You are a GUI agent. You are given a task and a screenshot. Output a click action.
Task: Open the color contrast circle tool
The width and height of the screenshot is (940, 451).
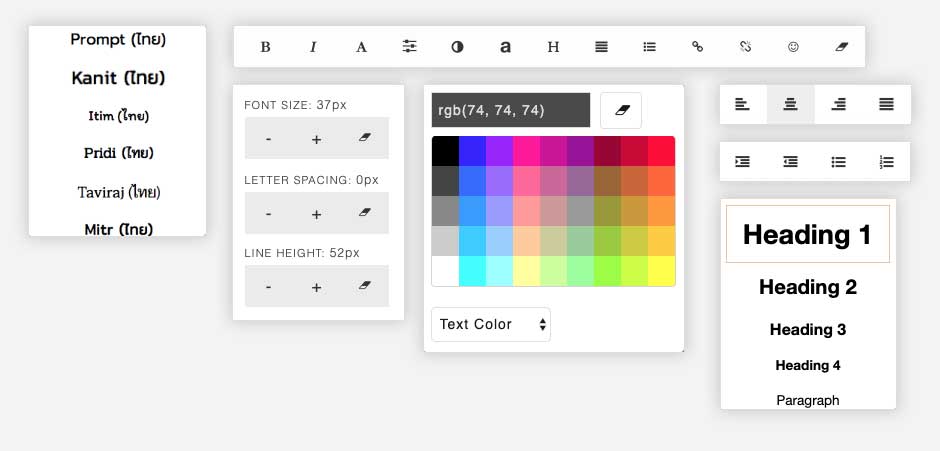(457, 47)
